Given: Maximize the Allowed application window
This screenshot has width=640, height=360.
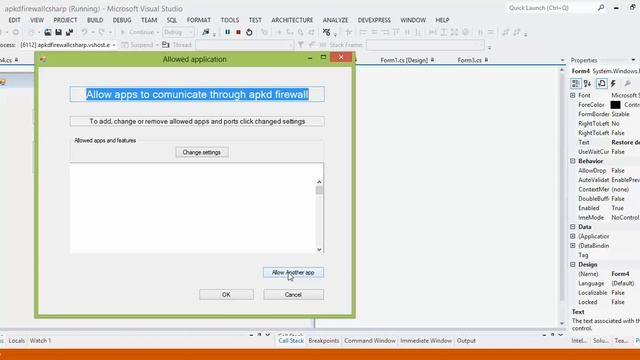Looking at the screenshot, I should 323,58.
